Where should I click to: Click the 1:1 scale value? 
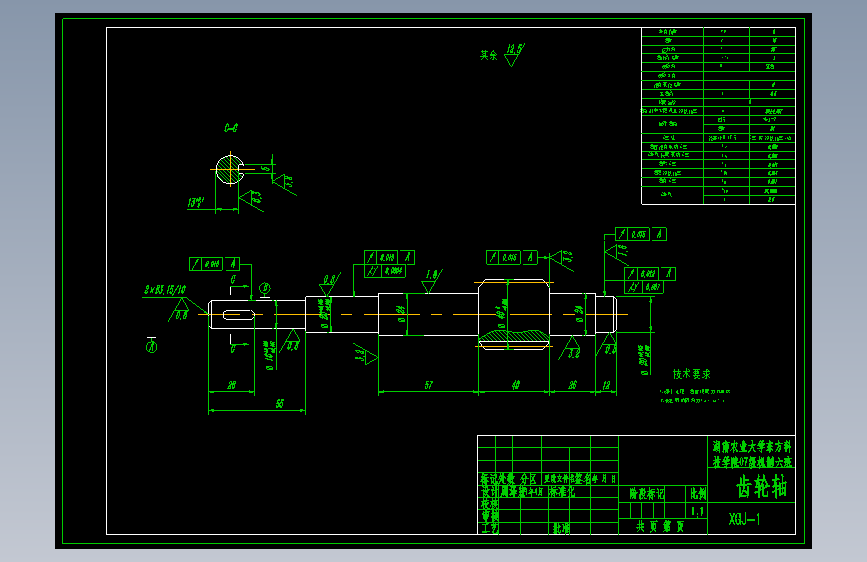click(697, 511)
